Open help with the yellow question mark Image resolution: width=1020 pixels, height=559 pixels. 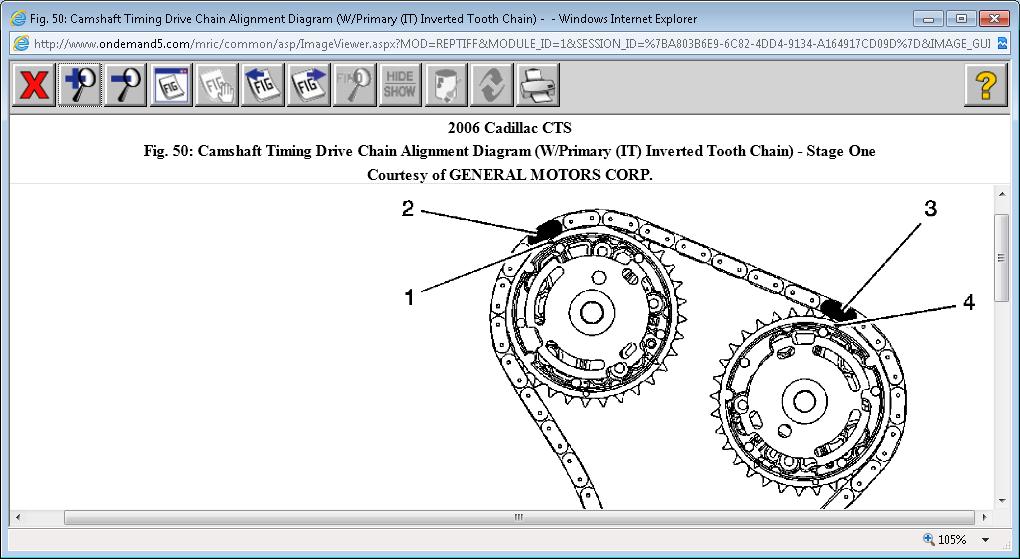986,85
